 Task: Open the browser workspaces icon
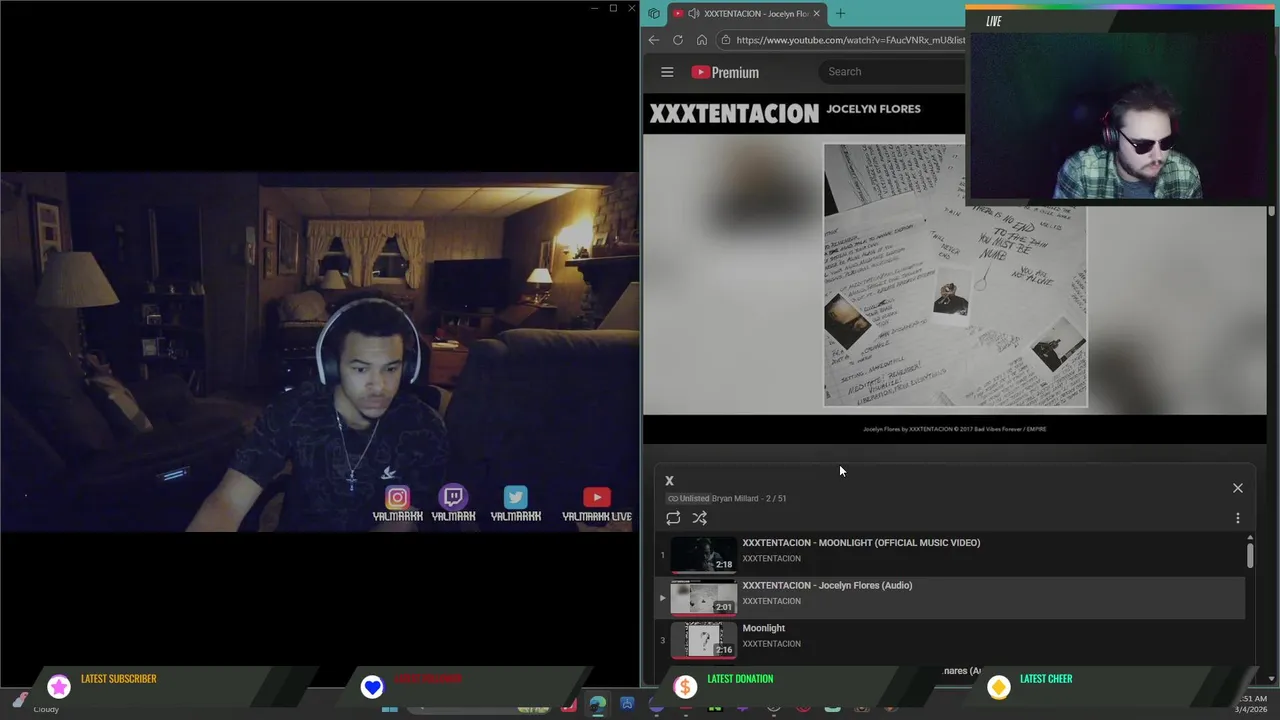[654, 13]
